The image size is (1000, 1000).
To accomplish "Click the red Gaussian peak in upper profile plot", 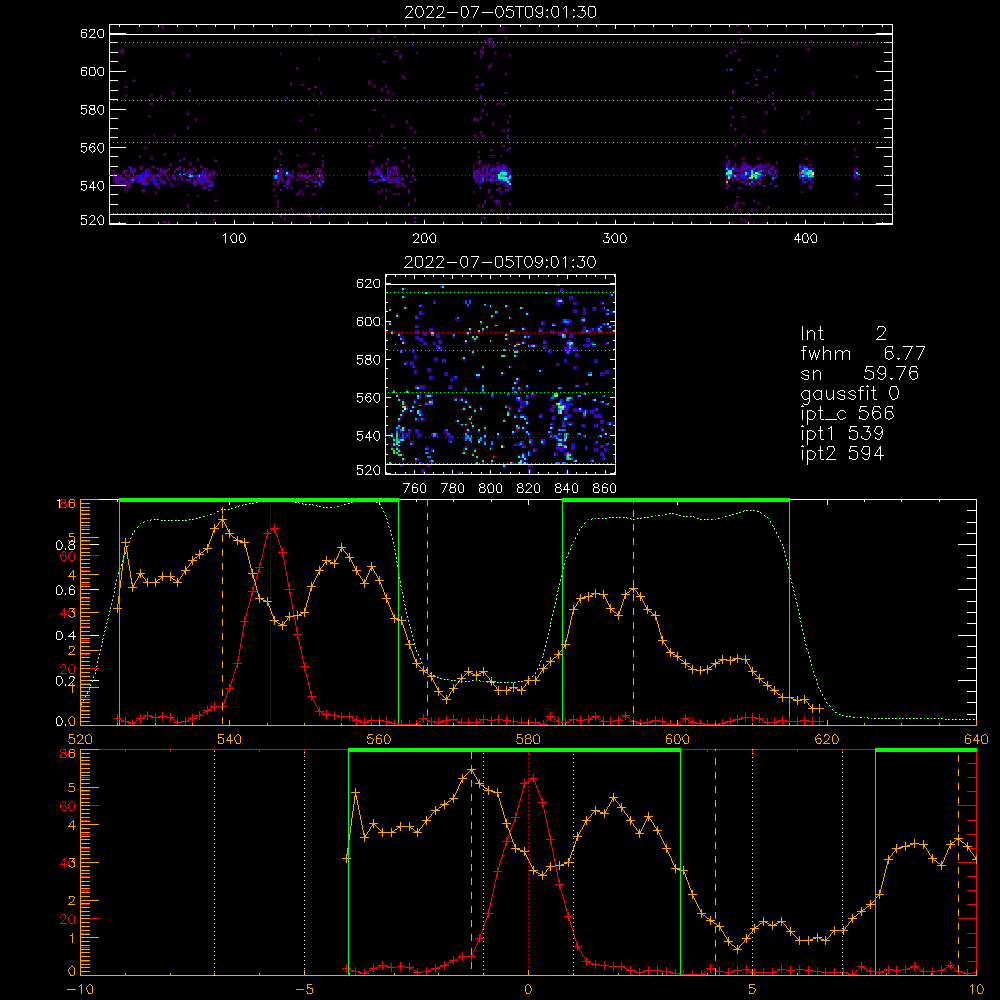I will click(274, 528).
